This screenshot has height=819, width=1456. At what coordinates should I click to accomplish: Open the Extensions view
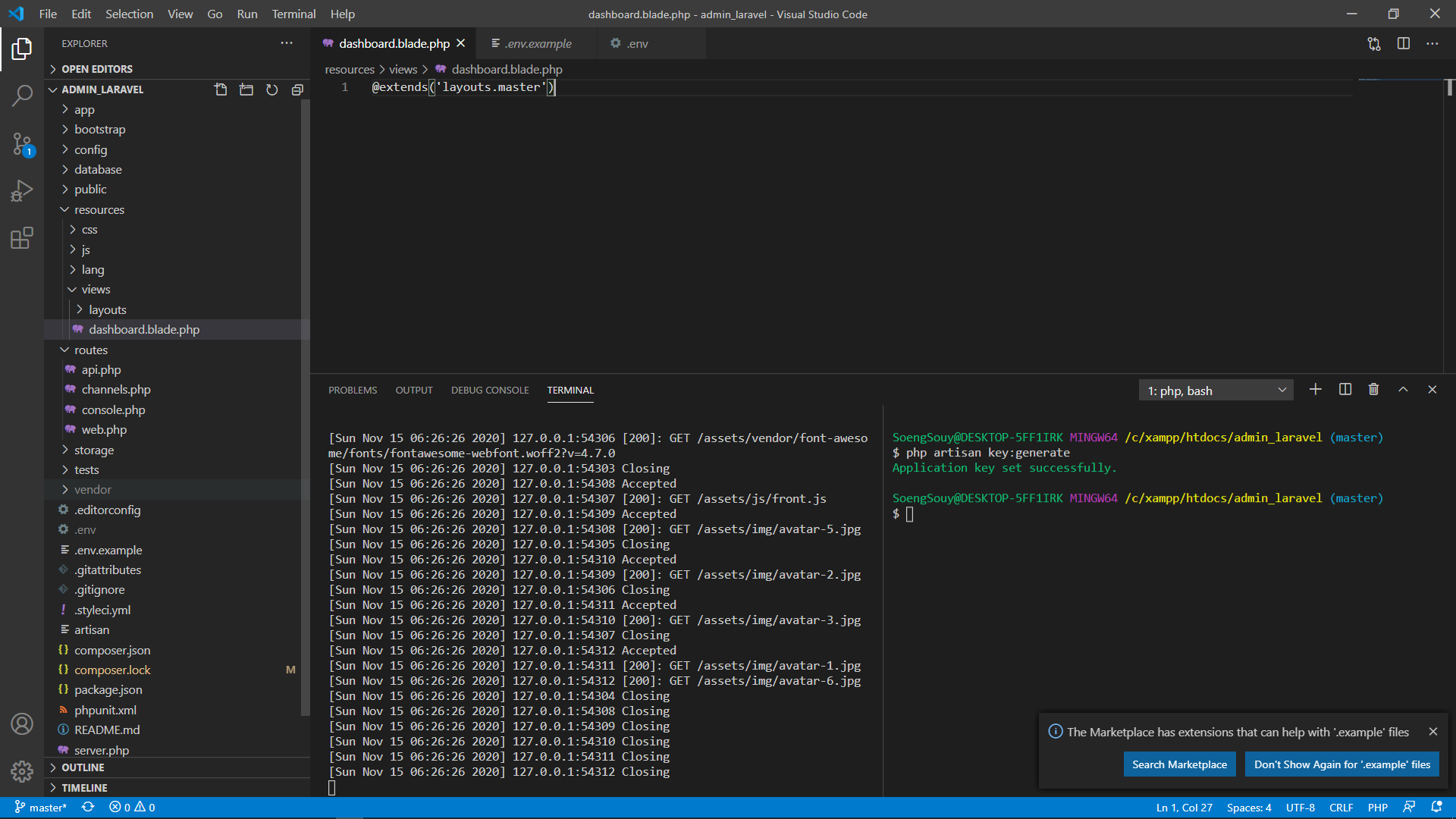pyautogui.click(x=22, y=237)
